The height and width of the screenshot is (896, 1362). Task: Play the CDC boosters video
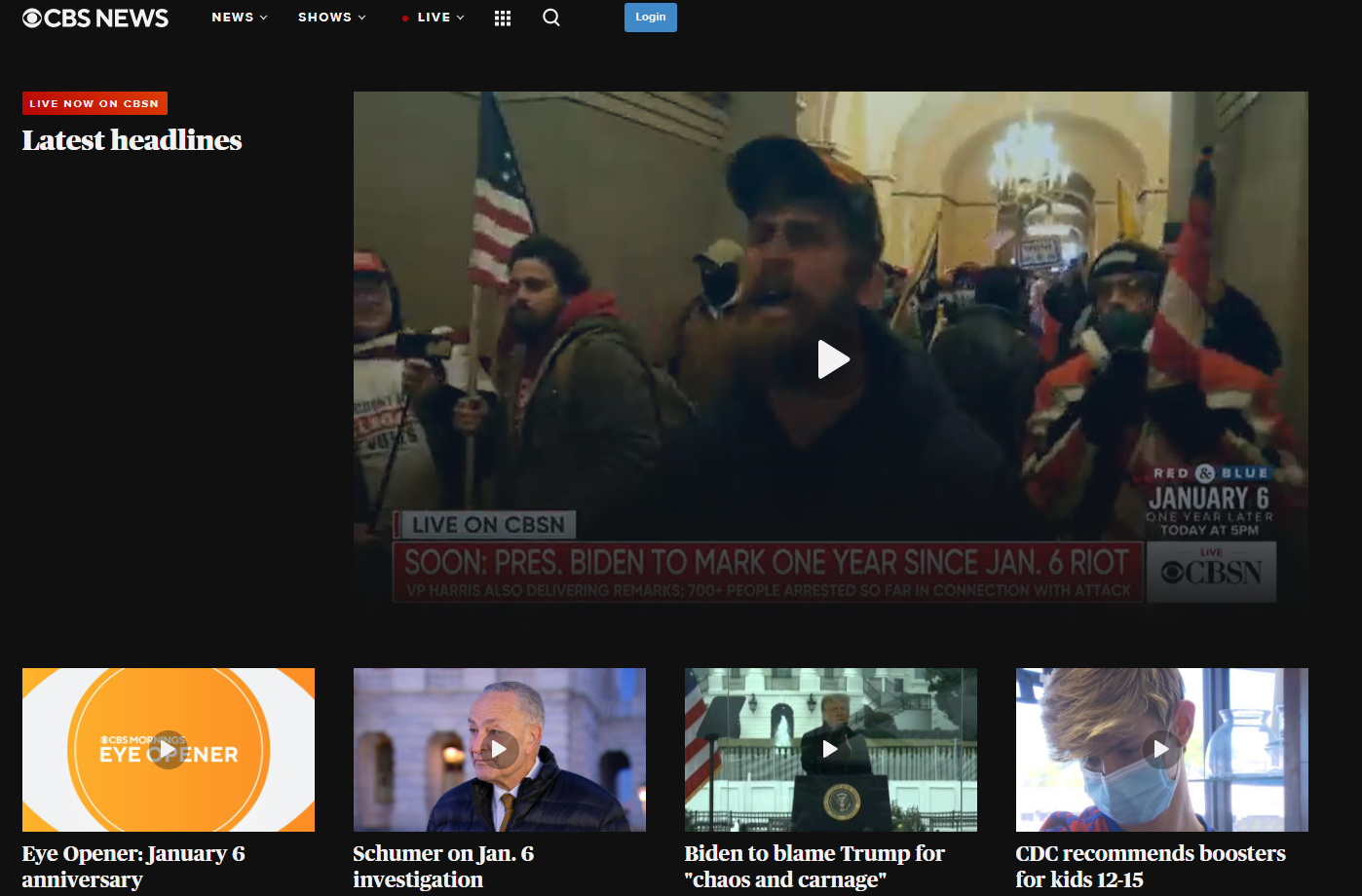pyautogui.click(x=1161, y=749)
